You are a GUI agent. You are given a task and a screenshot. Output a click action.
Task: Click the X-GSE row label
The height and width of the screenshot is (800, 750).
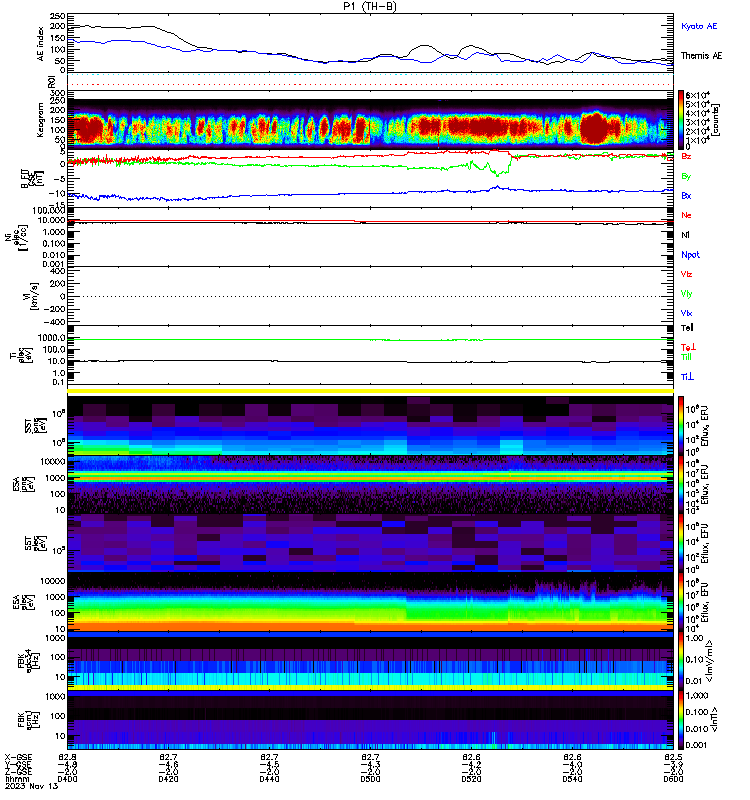[x=18, y=757]
